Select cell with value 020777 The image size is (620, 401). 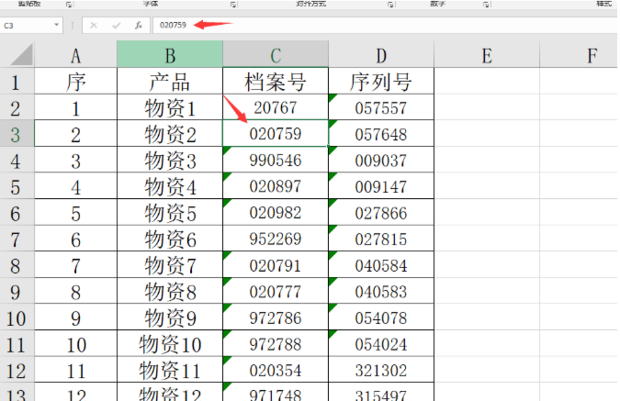[x=276, y=291]
